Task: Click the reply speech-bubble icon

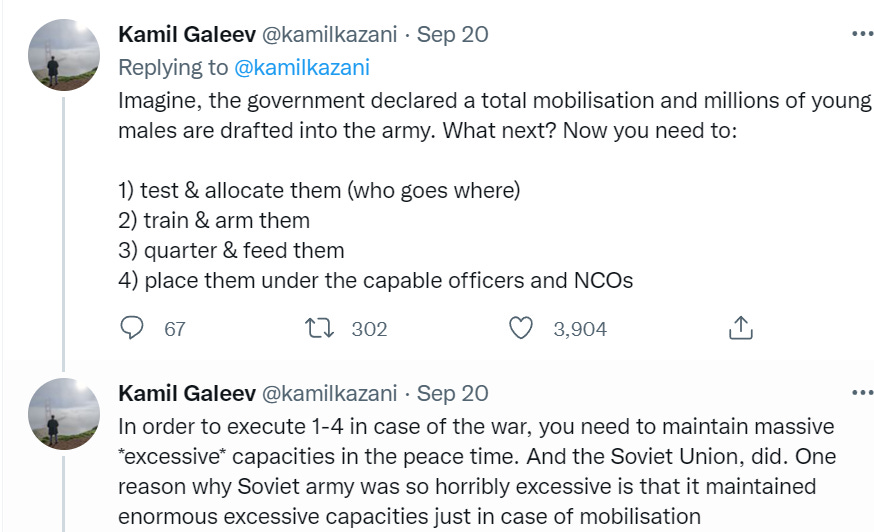Action: point(132,328)
